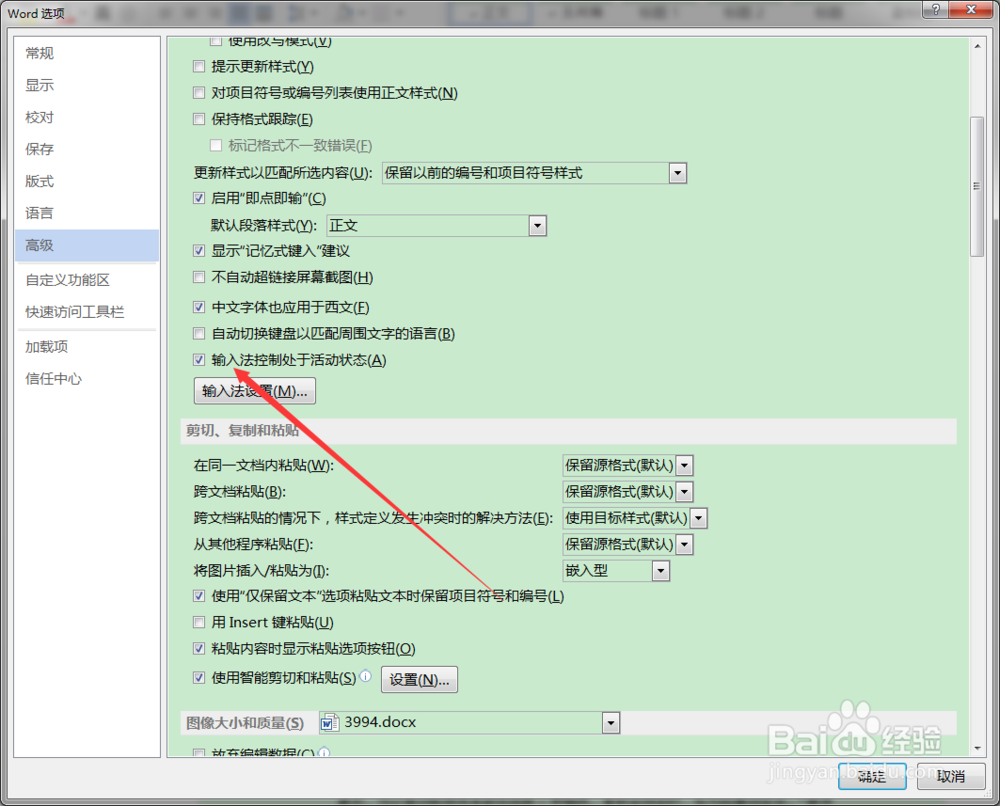1000x806 pixels.
Task: Expand the 在同一文档内粘贴 dropdown
Action: (685, 465)
